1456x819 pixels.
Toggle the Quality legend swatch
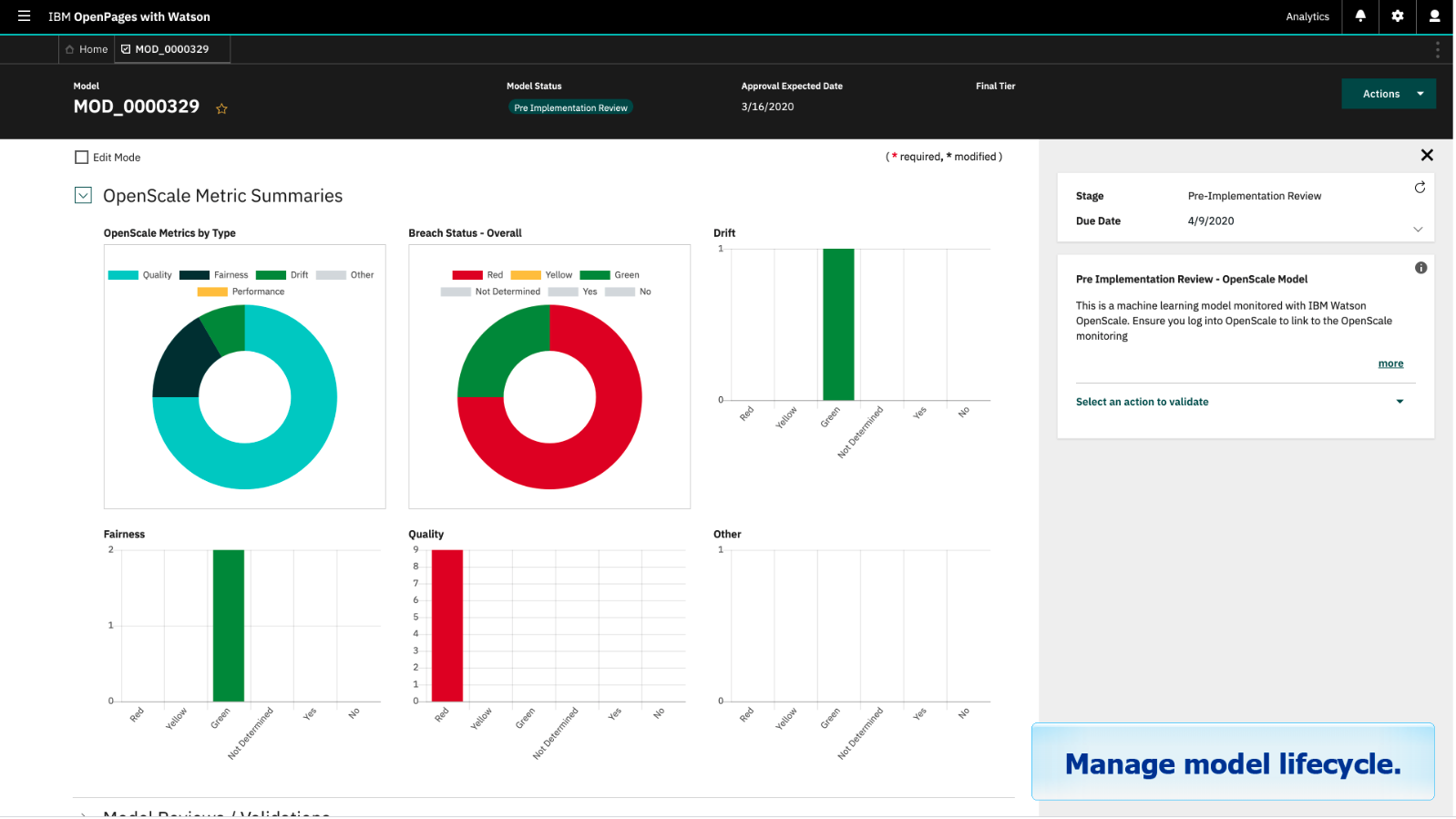coord(123,275)
